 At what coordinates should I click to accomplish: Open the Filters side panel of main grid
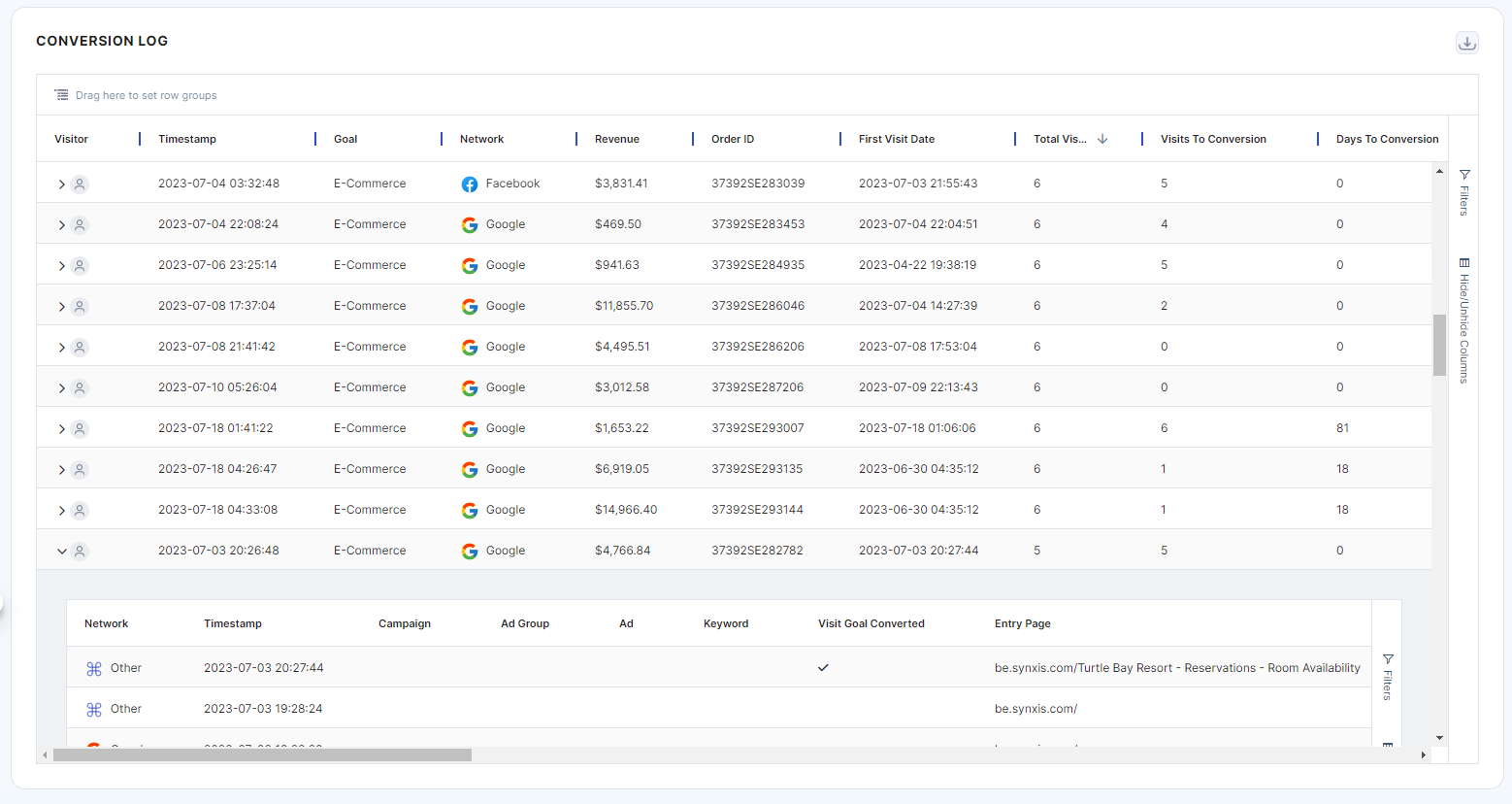[1463, 192]
